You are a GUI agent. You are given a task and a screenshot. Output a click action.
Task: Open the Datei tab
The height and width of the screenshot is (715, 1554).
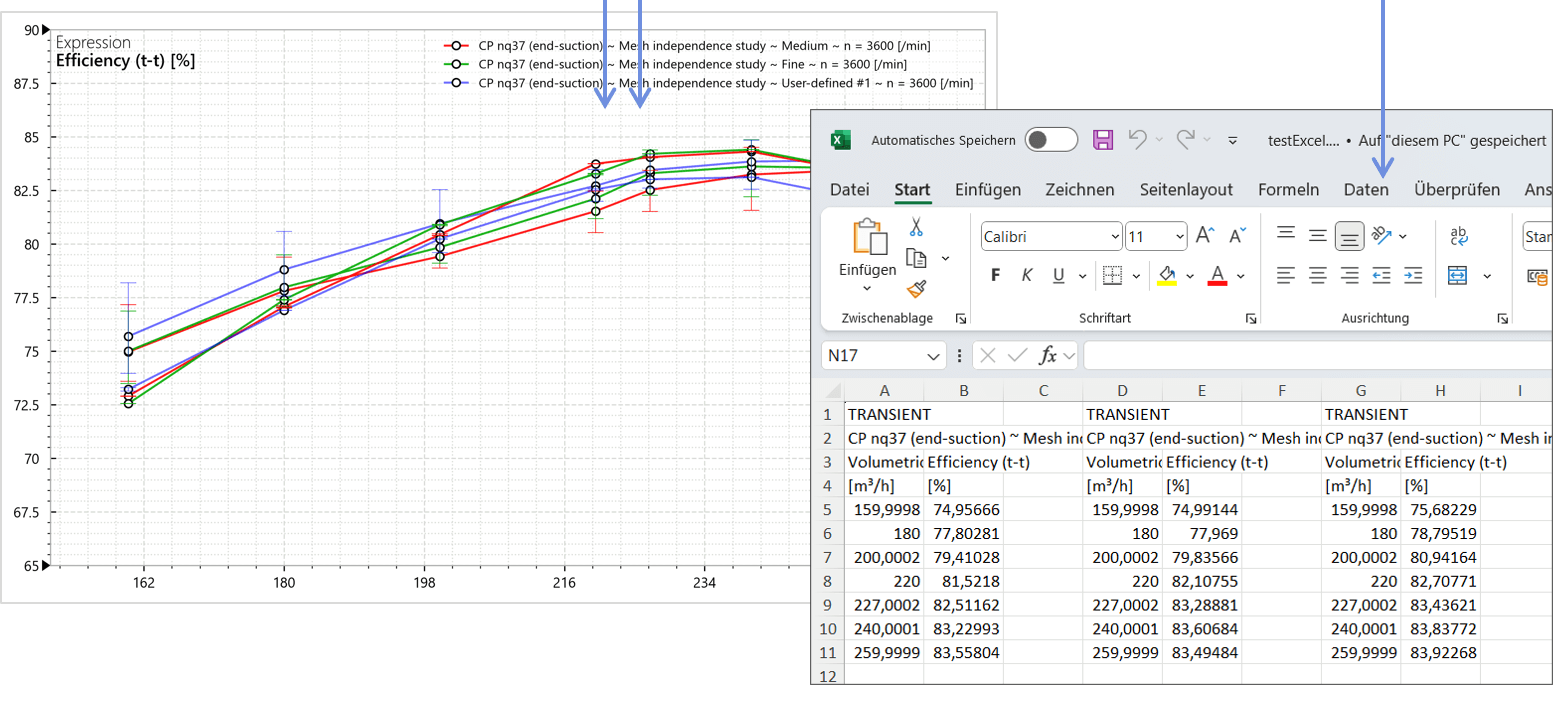tap(850, 189)
